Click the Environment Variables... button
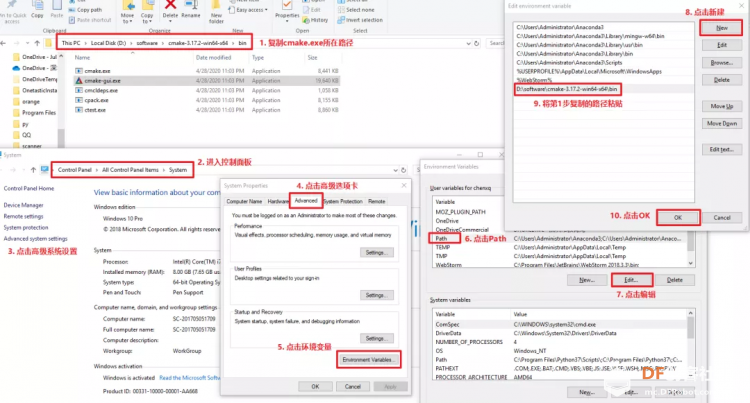Screen dimensions: 750x403 click(x=368, y=359)
